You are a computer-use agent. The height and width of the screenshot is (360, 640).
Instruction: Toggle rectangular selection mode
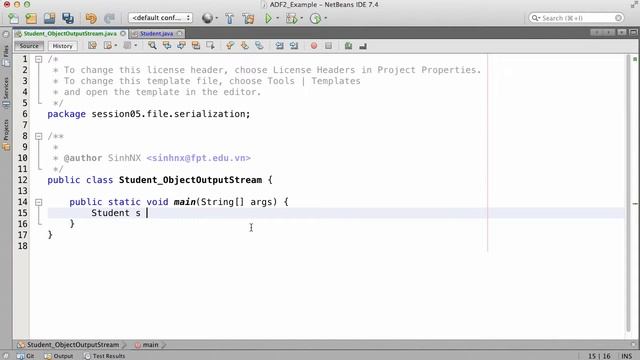pyautogui.click(x=210, y=46)
